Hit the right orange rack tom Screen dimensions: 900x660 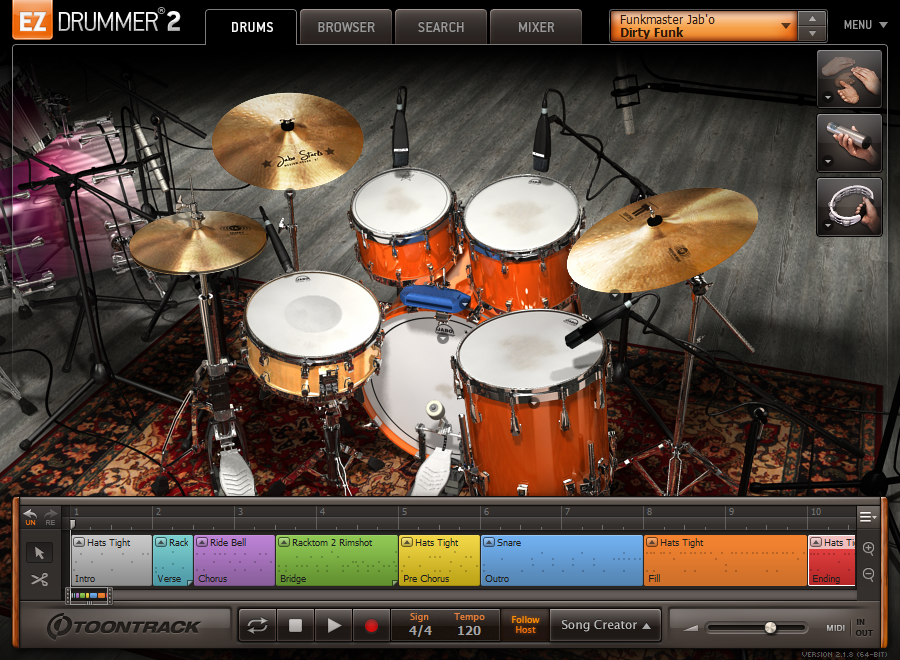pos(522,213)
